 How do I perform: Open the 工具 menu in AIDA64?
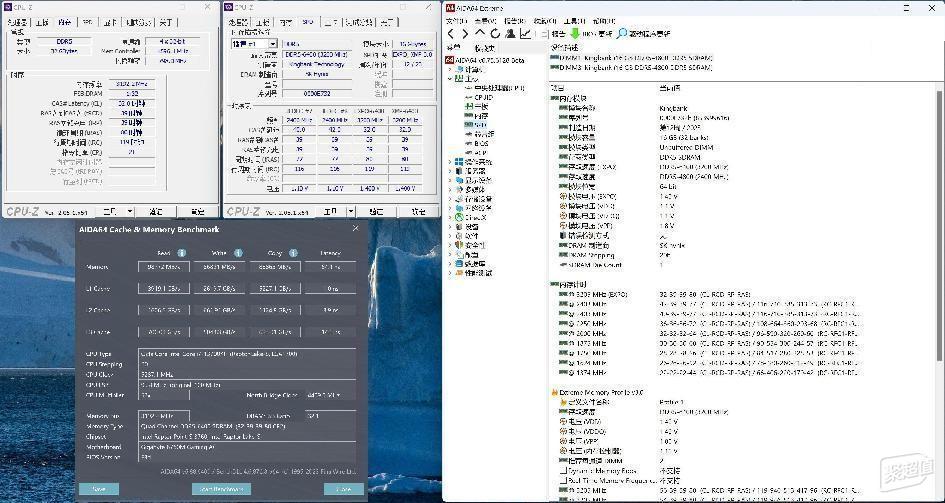click(574, 21)
